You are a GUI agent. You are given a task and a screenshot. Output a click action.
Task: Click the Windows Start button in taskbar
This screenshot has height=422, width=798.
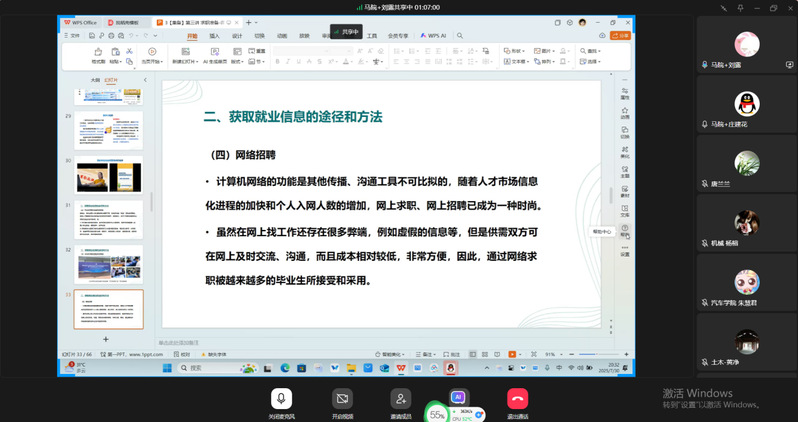(x=167, y=368)
